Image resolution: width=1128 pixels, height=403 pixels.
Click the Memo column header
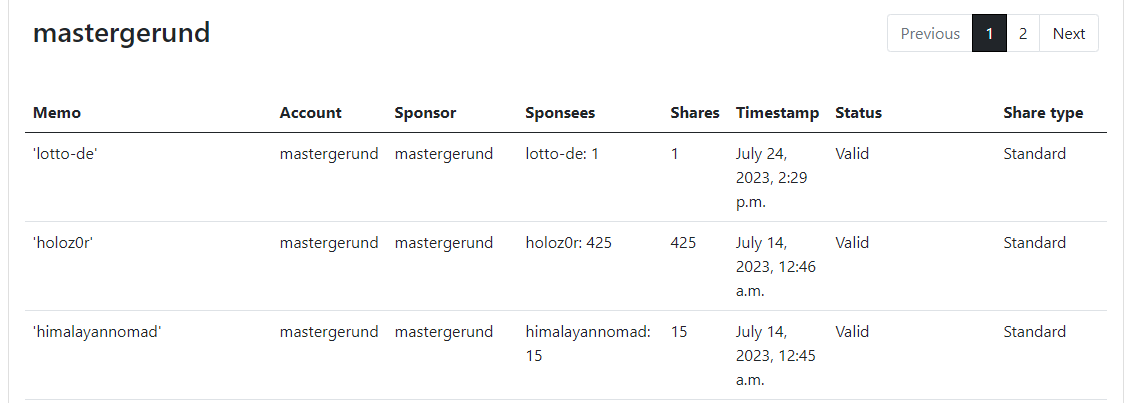point(57,113)
